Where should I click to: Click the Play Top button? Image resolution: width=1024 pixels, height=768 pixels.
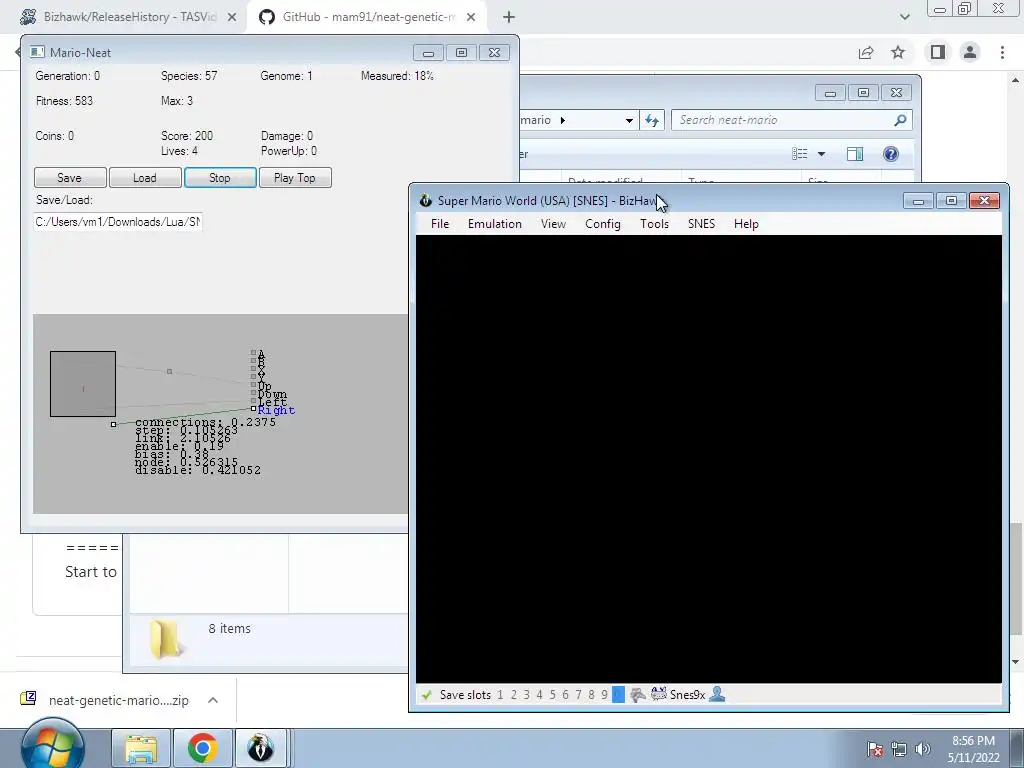point(295,178)
